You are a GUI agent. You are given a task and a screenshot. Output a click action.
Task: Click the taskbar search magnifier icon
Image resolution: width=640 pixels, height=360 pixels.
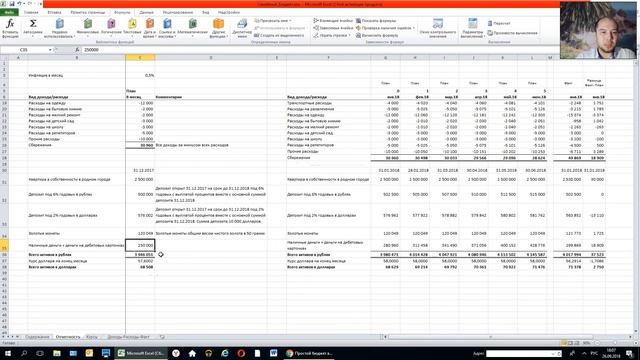24,353
